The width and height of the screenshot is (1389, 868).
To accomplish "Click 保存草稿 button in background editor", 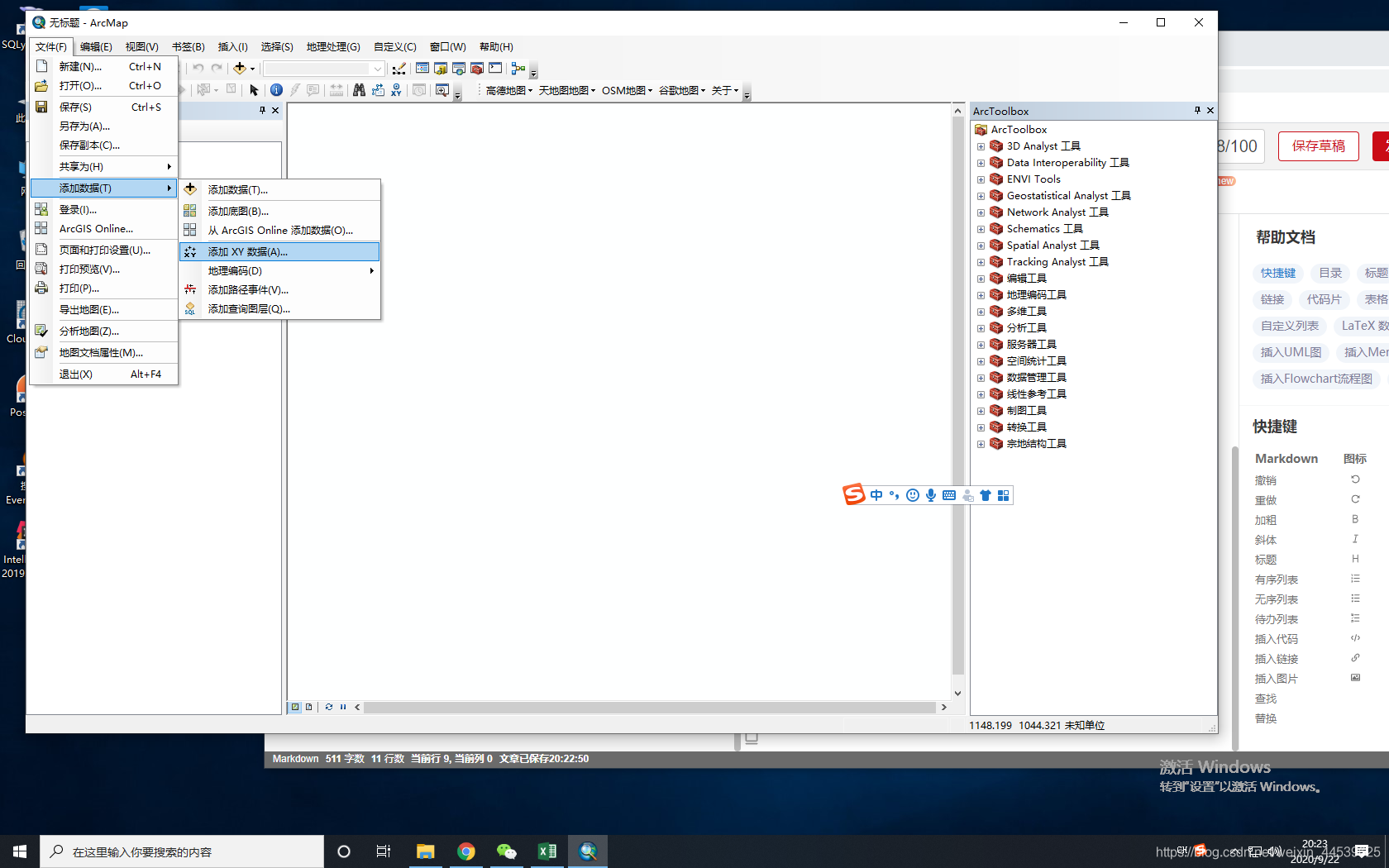I will [x=1319, y=146].
